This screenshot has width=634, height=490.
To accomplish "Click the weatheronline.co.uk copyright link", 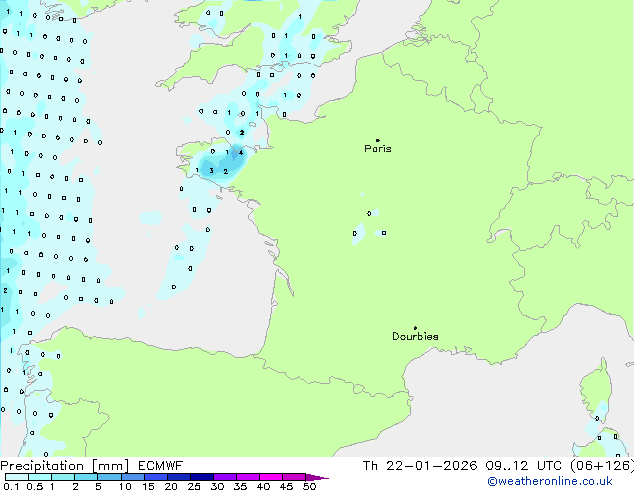I will [549, 481].
